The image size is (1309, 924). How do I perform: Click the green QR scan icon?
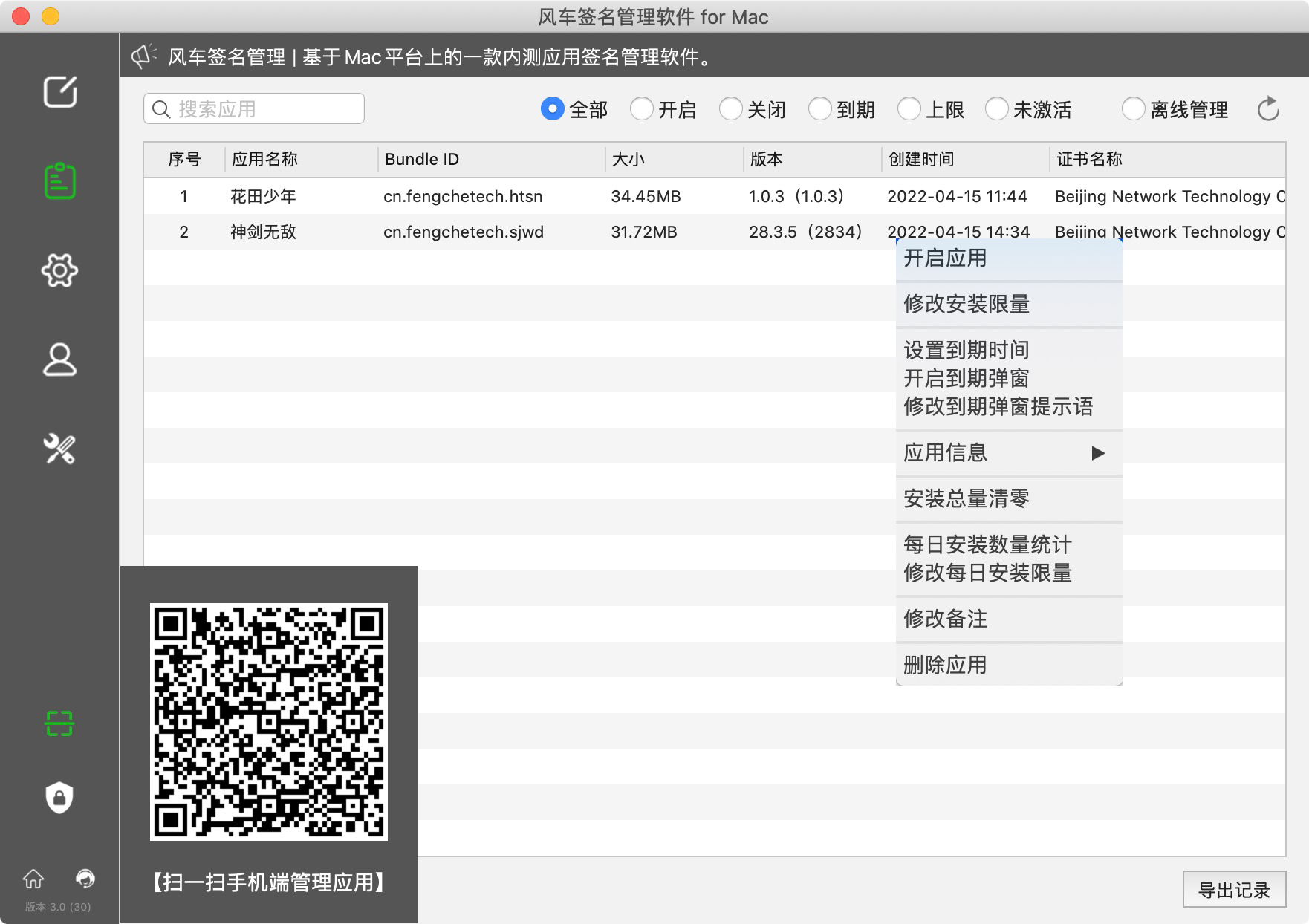[x=59, y=723]
